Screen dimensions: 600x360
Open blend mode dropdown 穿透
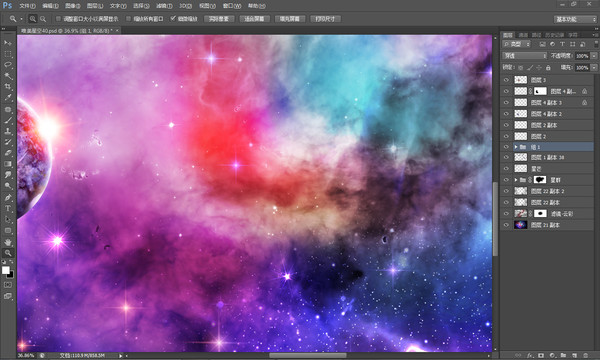click(525, 56)
